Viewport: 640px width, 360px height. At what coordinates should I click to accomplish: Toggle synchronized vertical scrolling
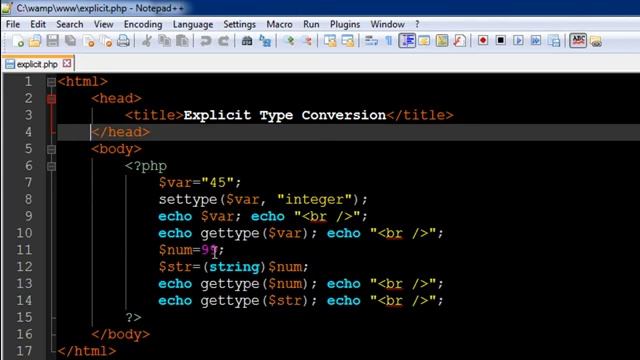[330, 41]
